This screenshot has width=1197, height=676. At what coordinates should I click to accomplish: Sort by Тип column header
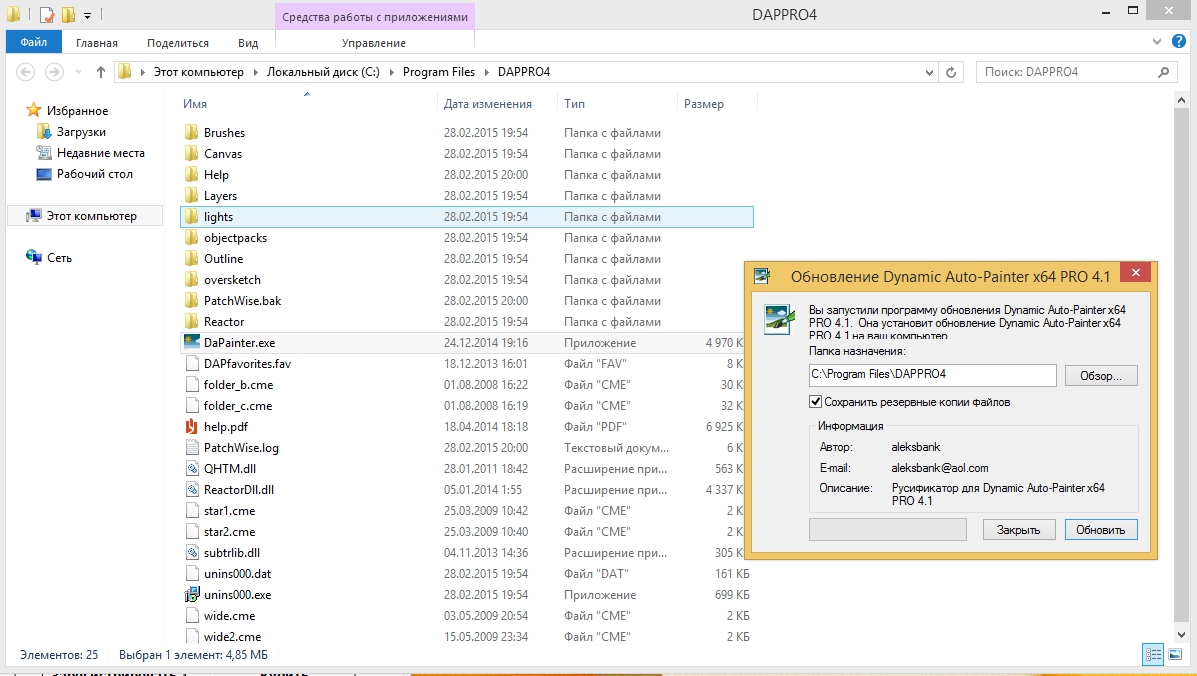pos(574,104)
